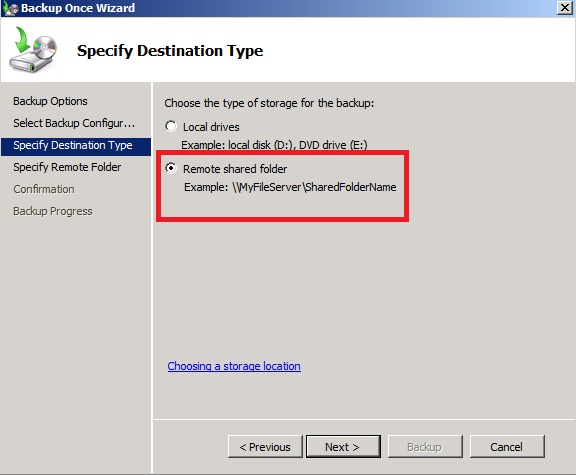Image resolution: width=576 pixels, height=475 pixels.
Task: Cancel the backup wizard
Action: pyautogui.click(x=507, y=447)
